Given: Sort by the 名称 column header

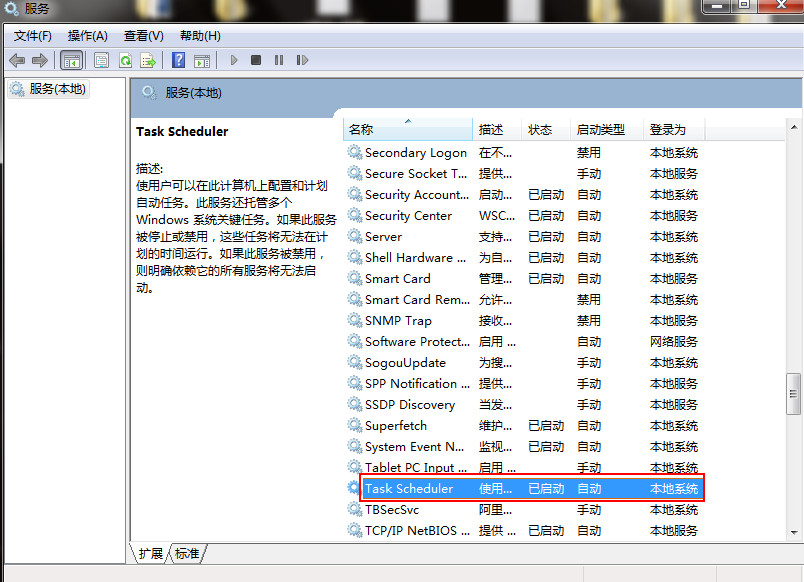Looking at the screenshot, I should pos(408,129).
